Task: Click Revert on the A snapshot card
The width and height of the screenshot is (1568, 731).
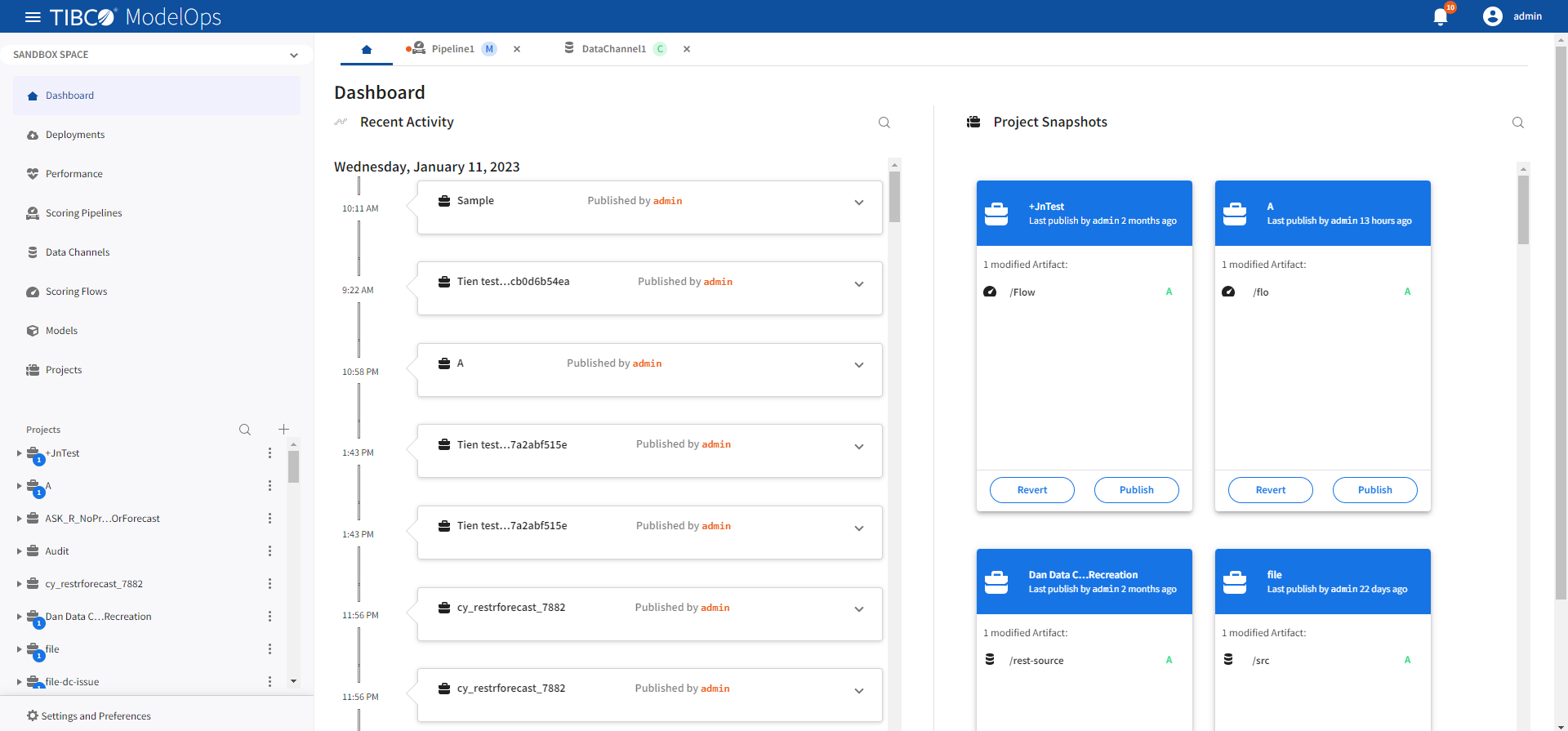Action: coord(1270,490)
